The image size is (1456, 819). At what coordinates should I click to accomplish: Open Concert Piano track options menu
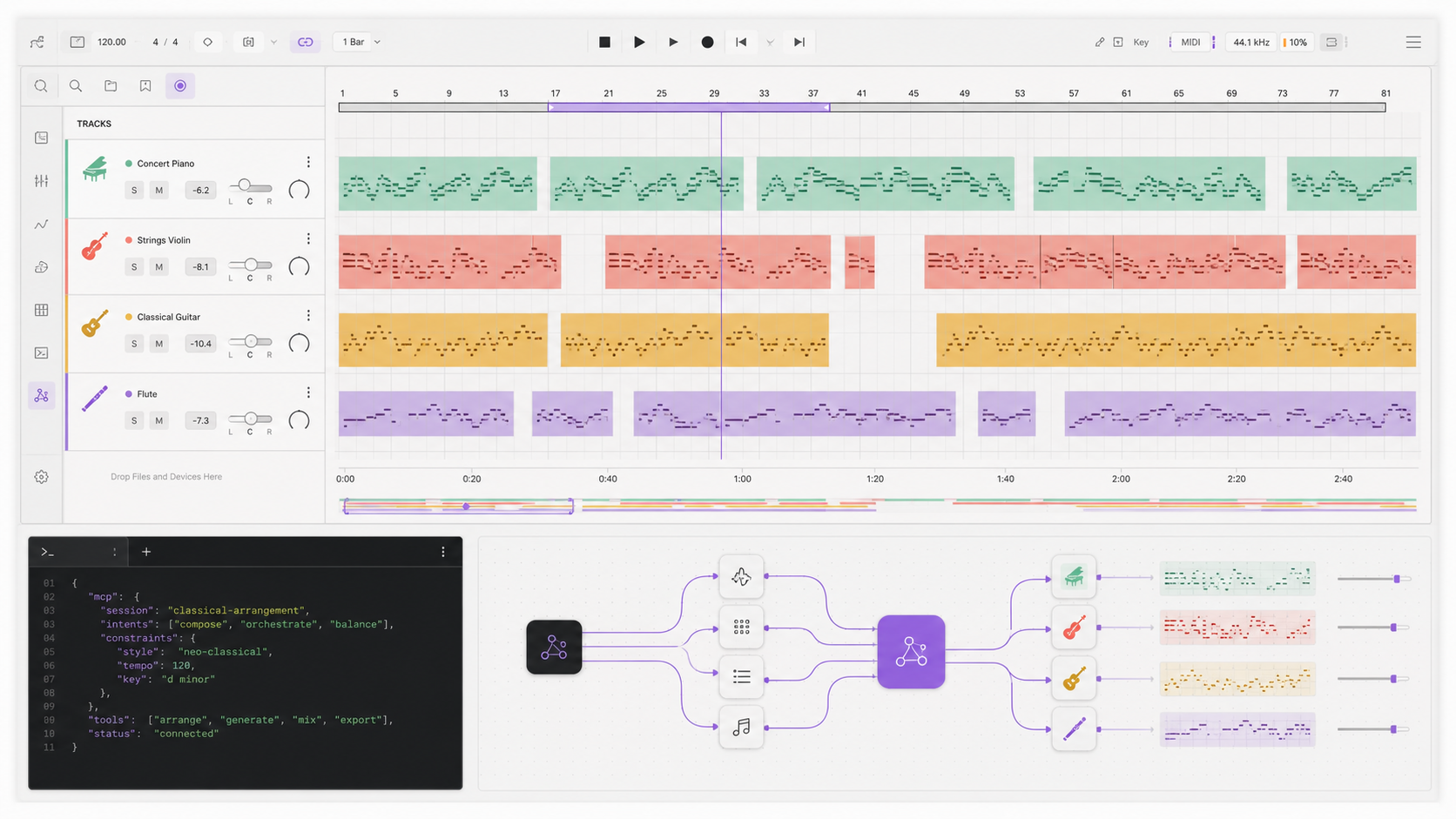tap(308, 162)
